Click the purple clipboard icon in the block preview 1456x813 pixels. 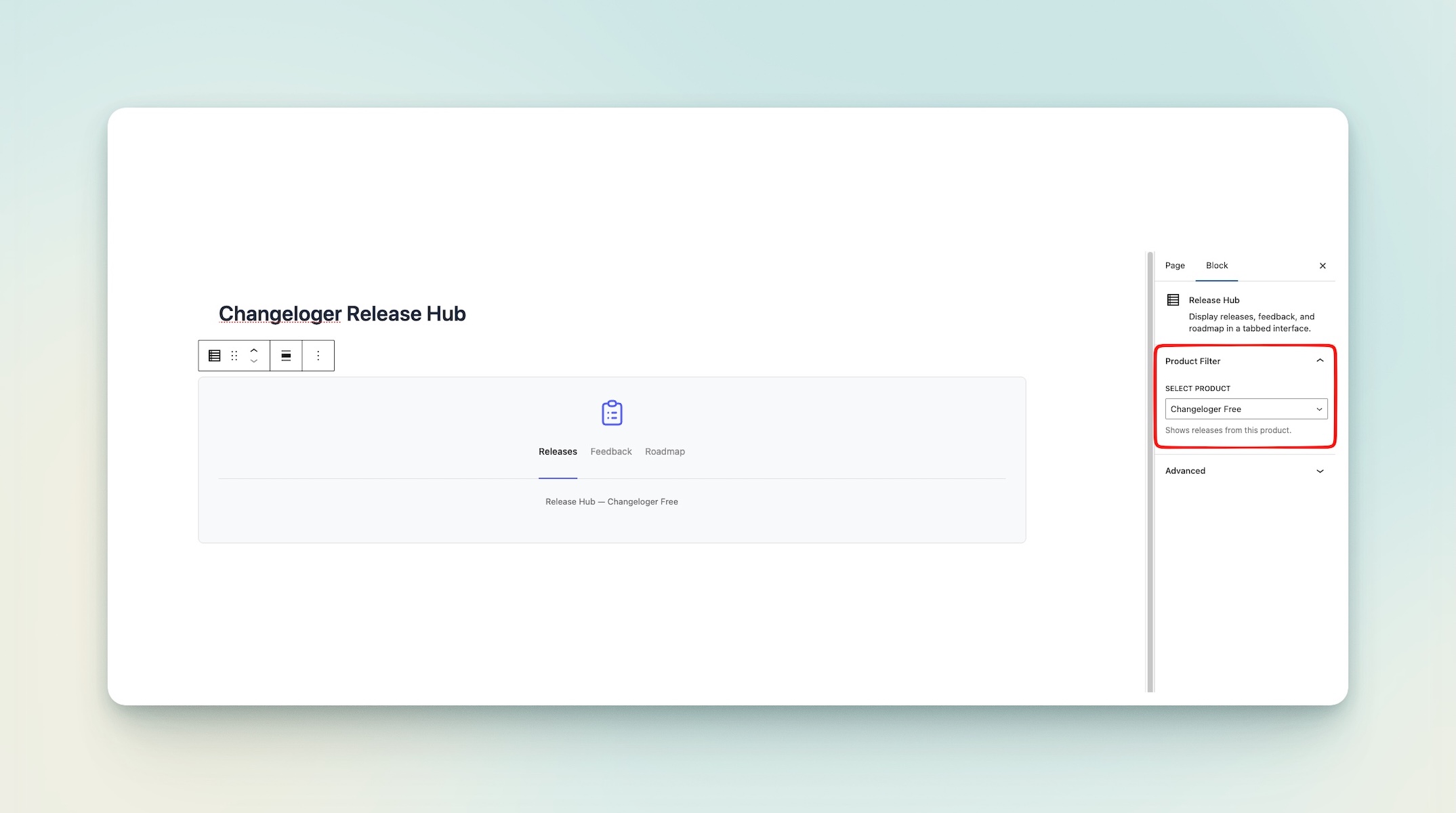[611, 413]
